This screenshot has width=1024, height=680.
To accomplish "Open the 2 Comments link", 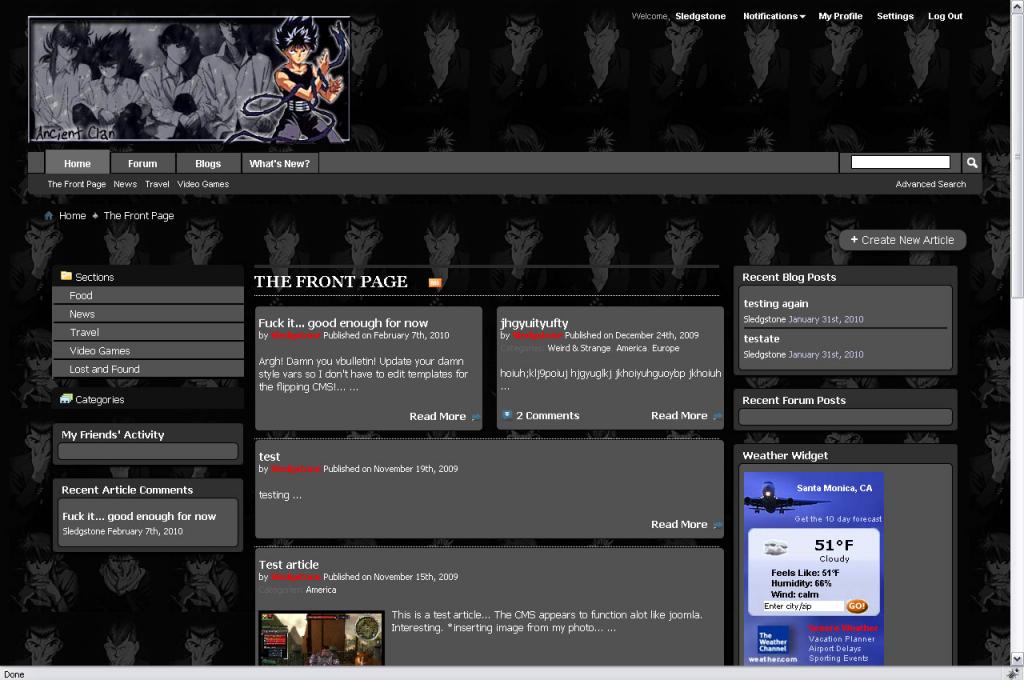I will click(x=547, y=415).
